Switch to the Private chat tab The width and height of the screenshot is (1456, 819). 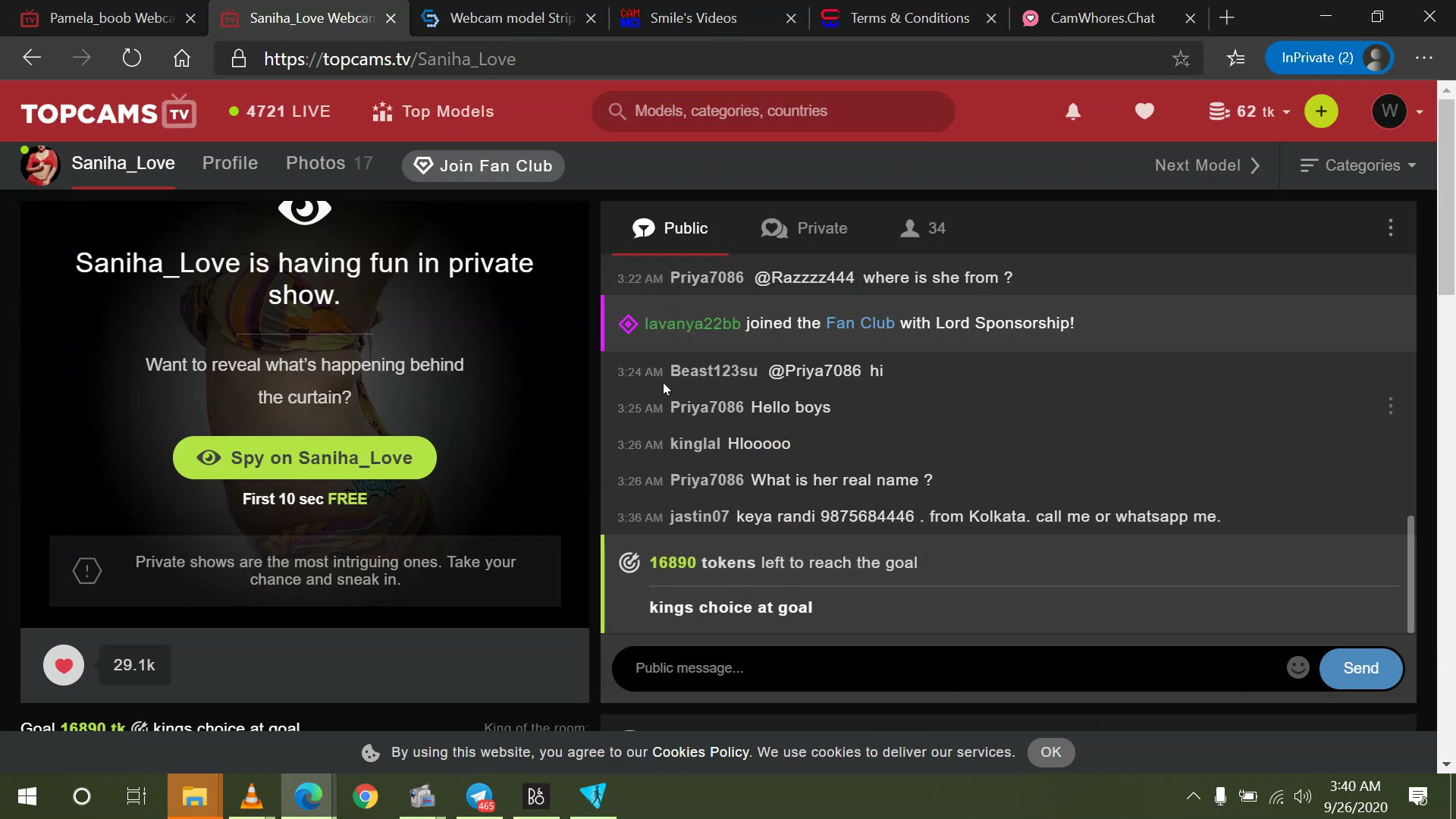point(805,228)
